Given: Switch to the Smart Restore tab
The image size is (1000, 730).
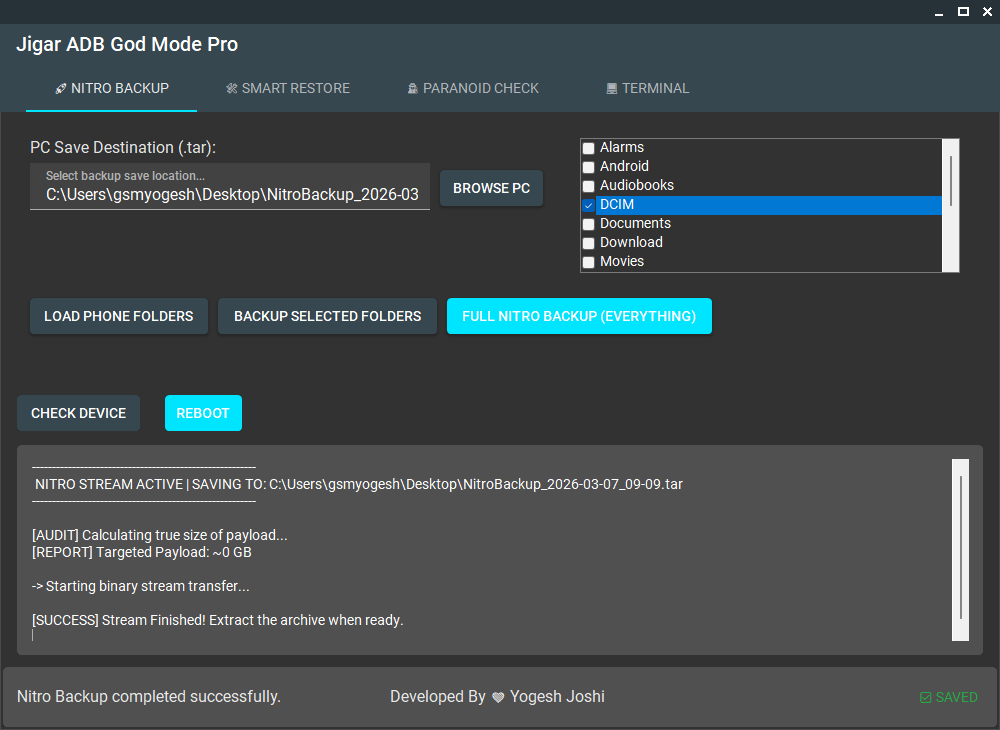Looking at the screenshot, I should pyautogui.click(x=287, y=88).
